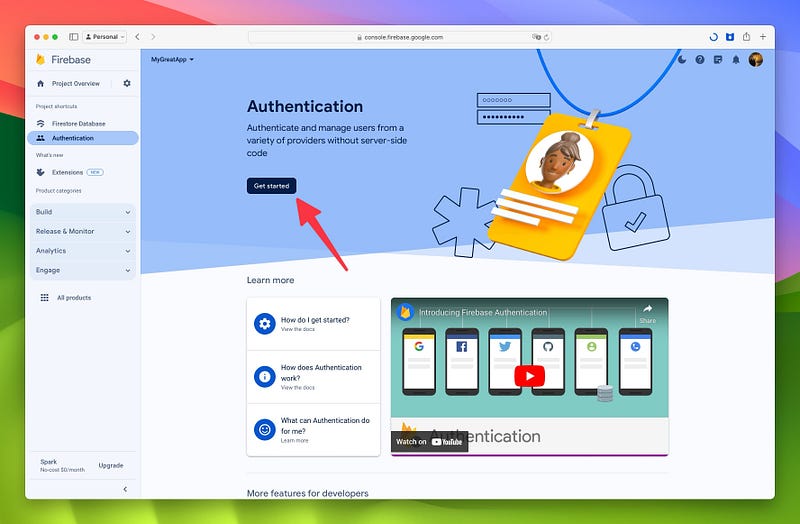Click the Extensions icon in sidebar

(x=41, y=172)
